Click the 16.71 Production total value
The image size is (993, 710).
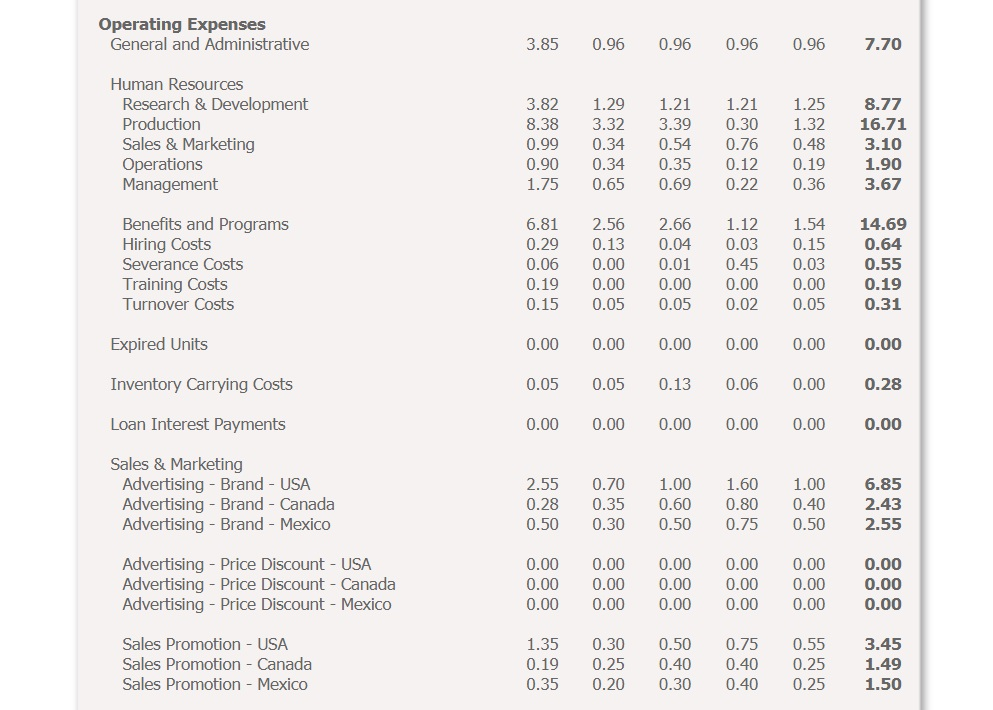(886, 124)
